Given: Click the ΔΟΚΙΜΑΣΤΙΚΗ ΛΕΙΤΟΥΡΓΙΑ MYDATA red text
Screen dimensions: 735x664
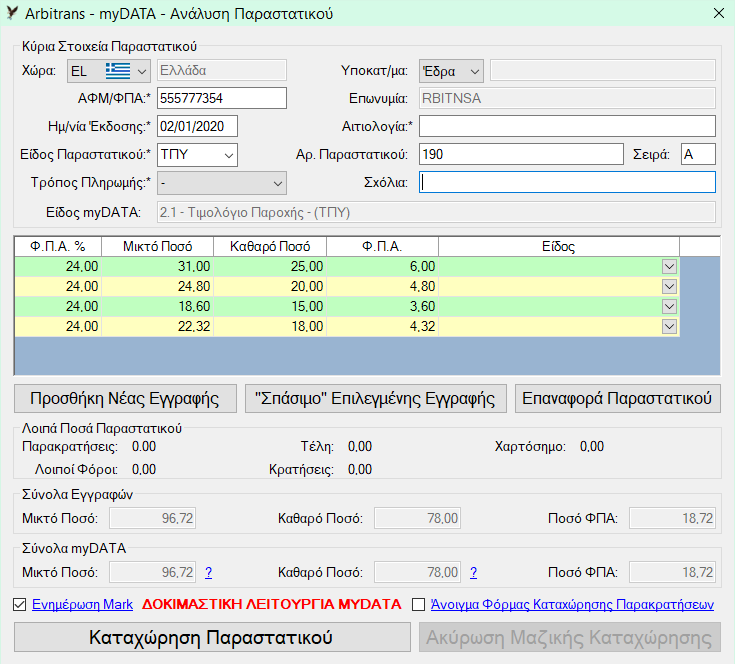Looking at the screenshot, I should tap(272, 604).
